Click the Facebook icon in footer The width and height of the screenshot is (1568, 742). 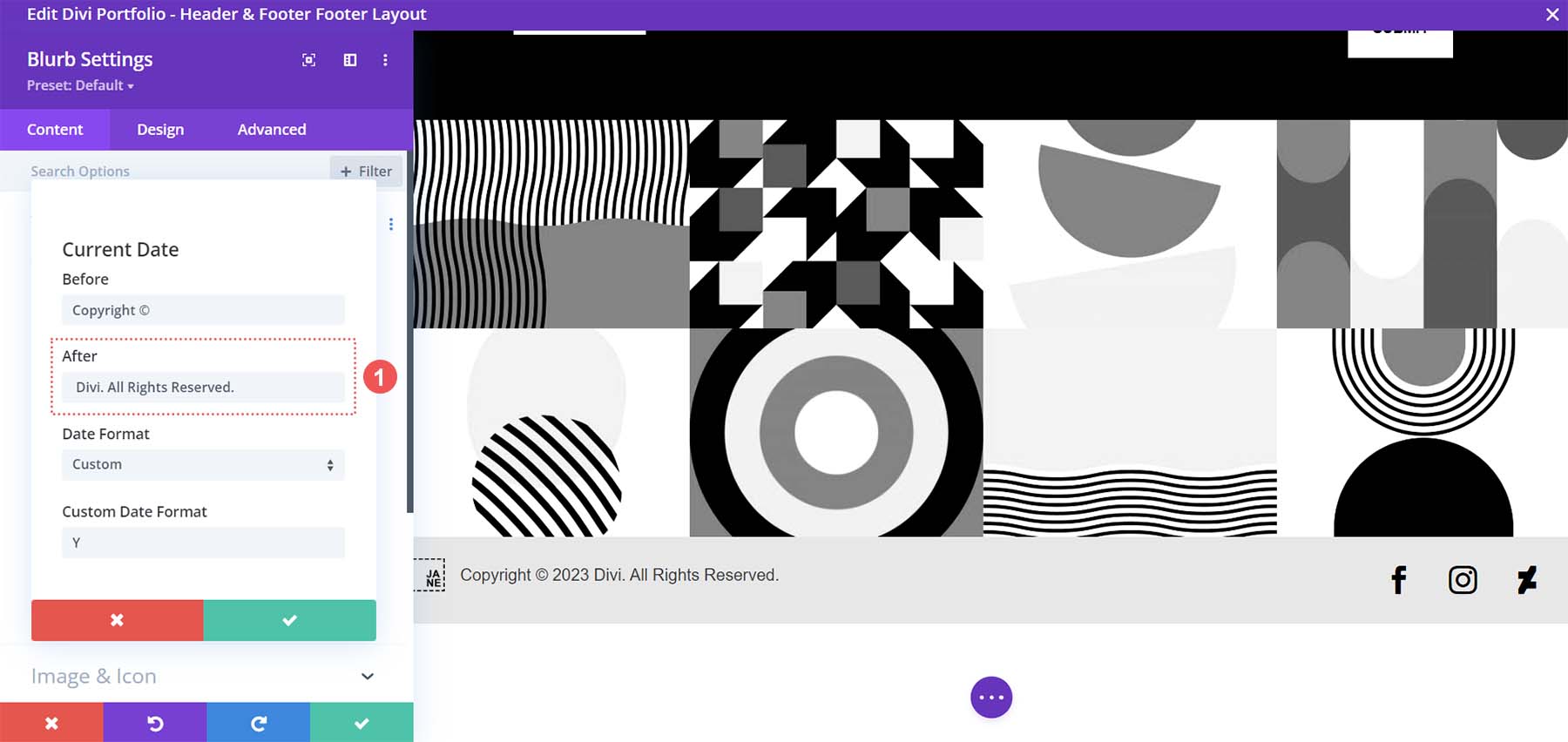[1398, 580]
